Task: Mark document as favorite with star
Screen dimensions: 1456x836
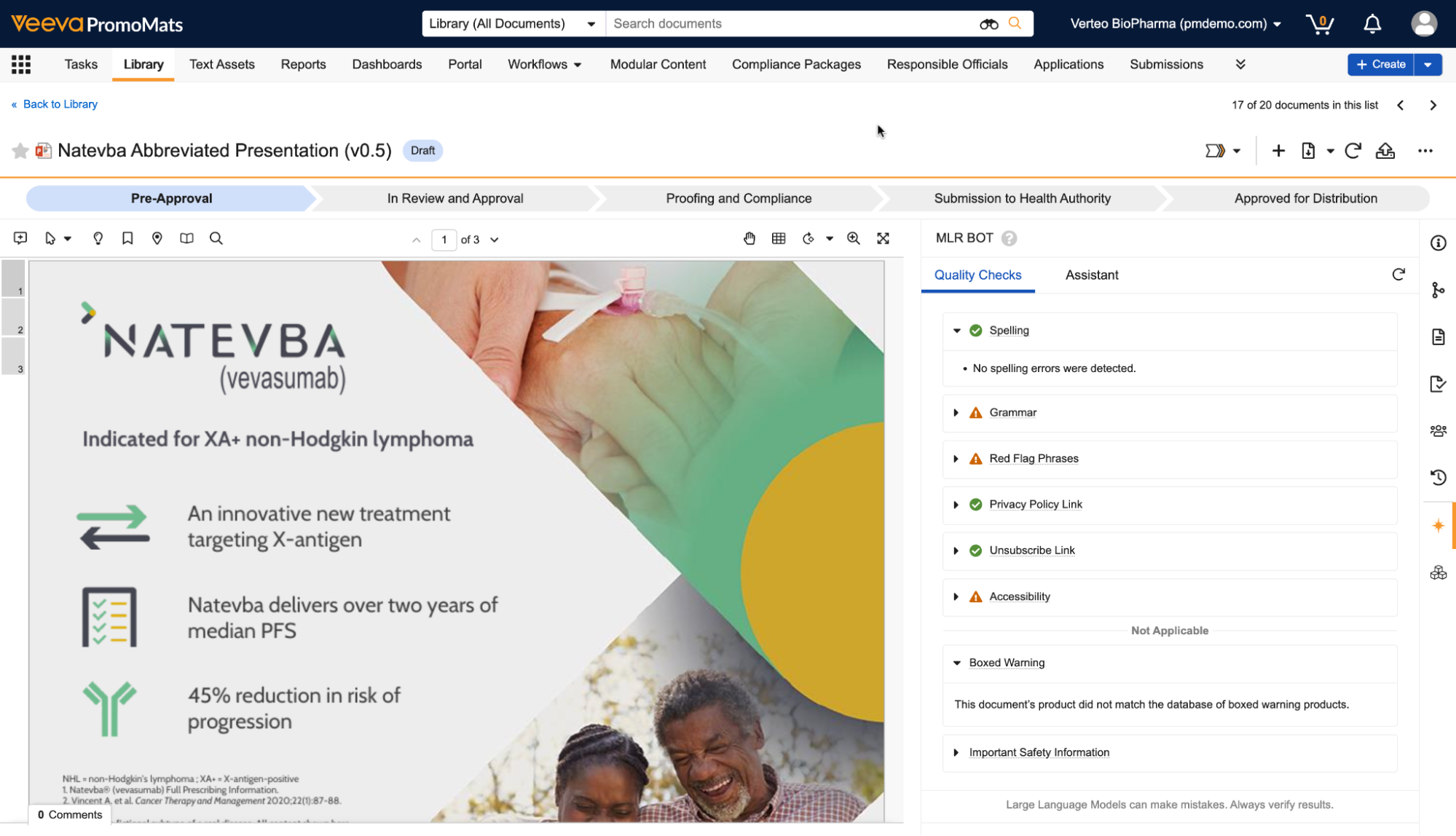Action: coord(20,151)
